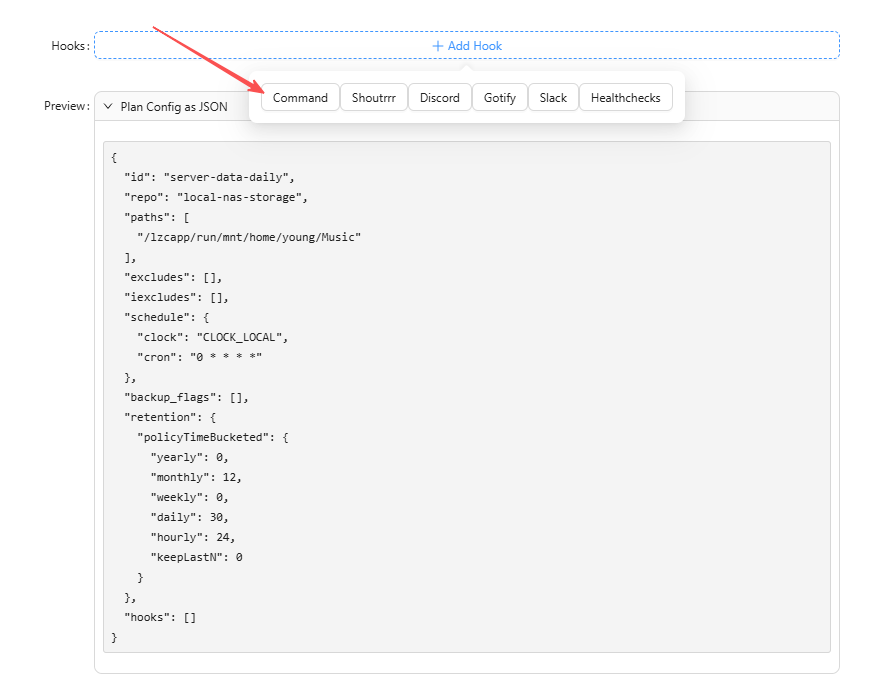Select Shoutrrr from the hook options
The width and height of the screenshot is (876, 678).
click(x=374, y=98)
